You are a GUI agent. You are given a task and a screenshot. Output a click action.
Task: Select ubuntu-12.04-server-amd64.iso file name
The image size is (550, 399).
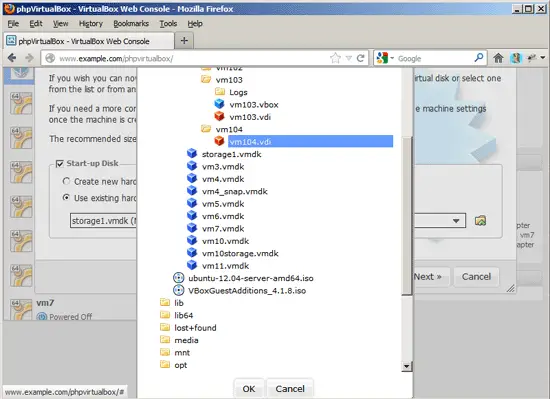click(251, 278)
